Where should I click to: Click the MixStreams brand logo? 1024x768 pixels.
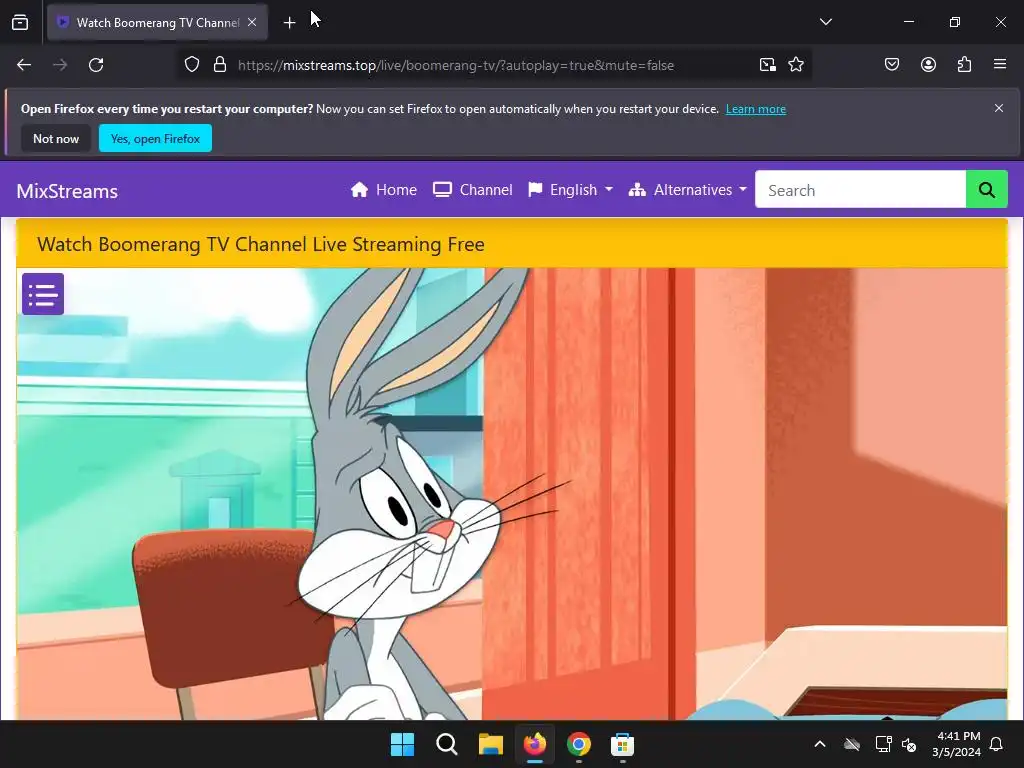point(67,191)
